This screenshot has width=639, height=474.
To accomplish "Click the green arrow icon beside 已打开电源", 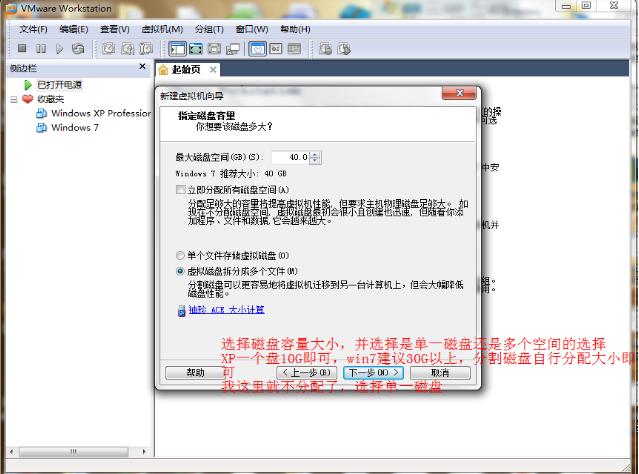I will pyautogui.click(x=28, y=85).
